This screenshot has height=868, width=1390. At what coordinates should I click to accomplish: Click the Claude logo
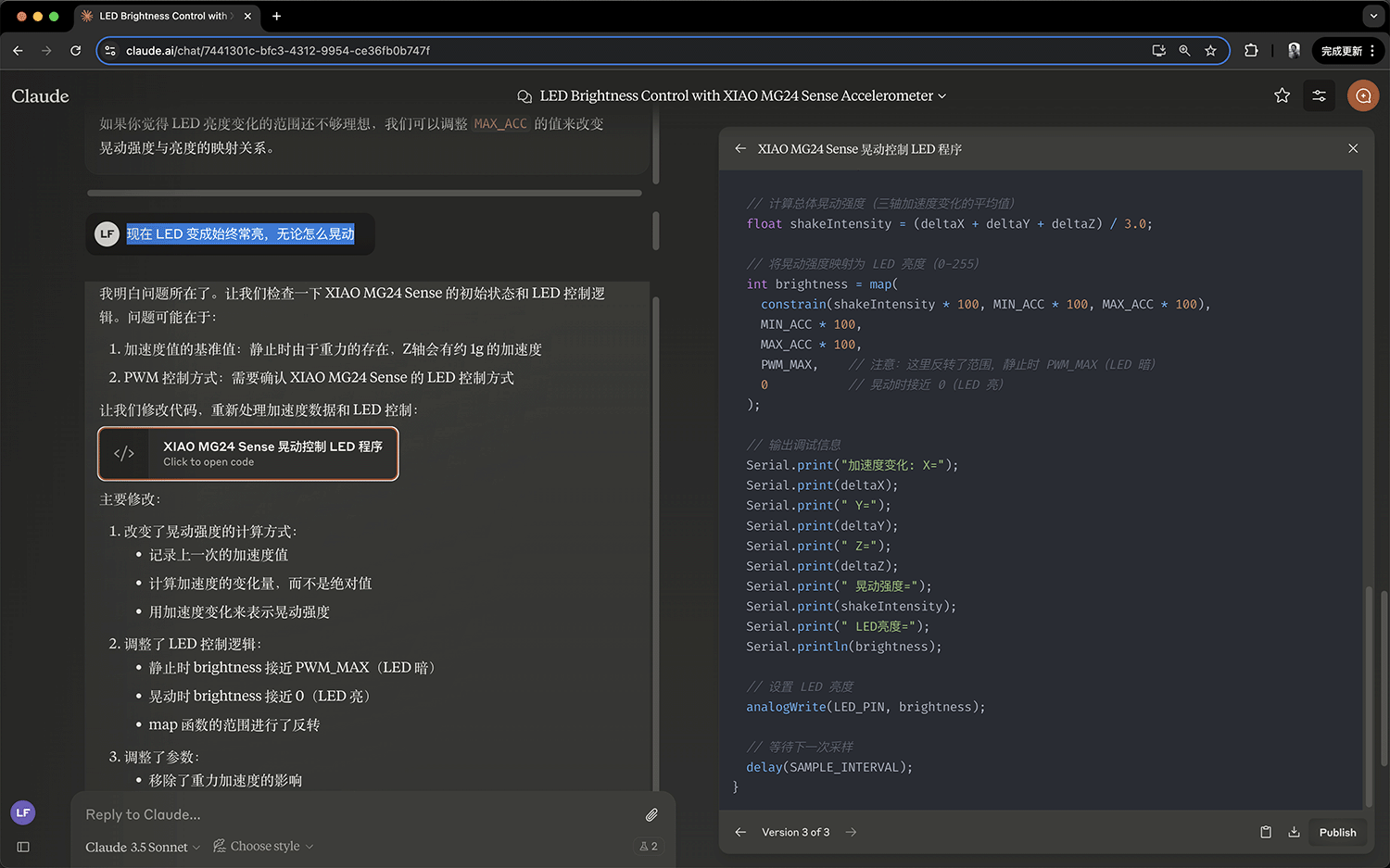pyautogui.click(x=40, y=96)
